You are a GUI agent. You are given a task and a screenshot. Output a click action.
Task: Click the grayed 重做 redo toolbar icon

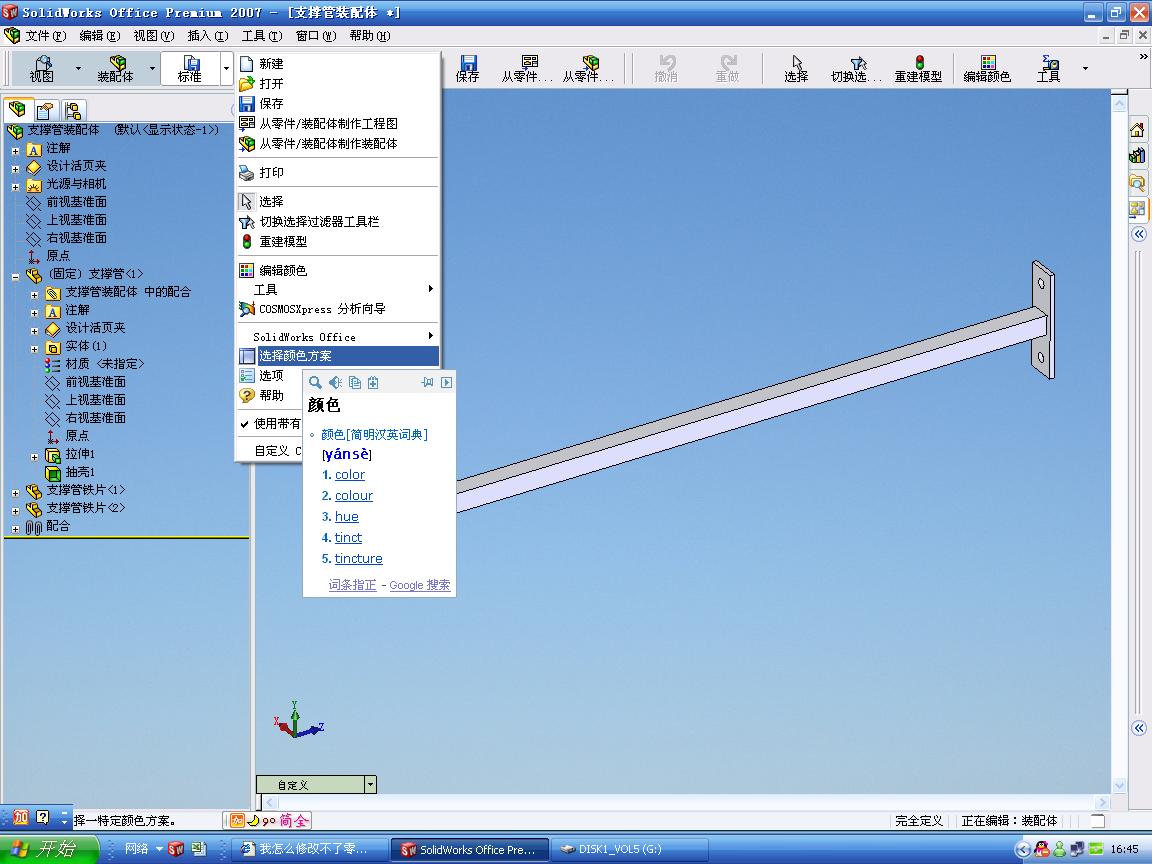point(727,68)
